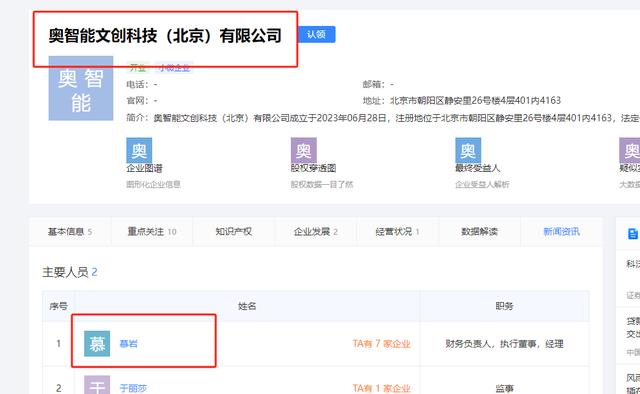
Task: Switch to the 数据解读 tab
Action: pos(479,232)
